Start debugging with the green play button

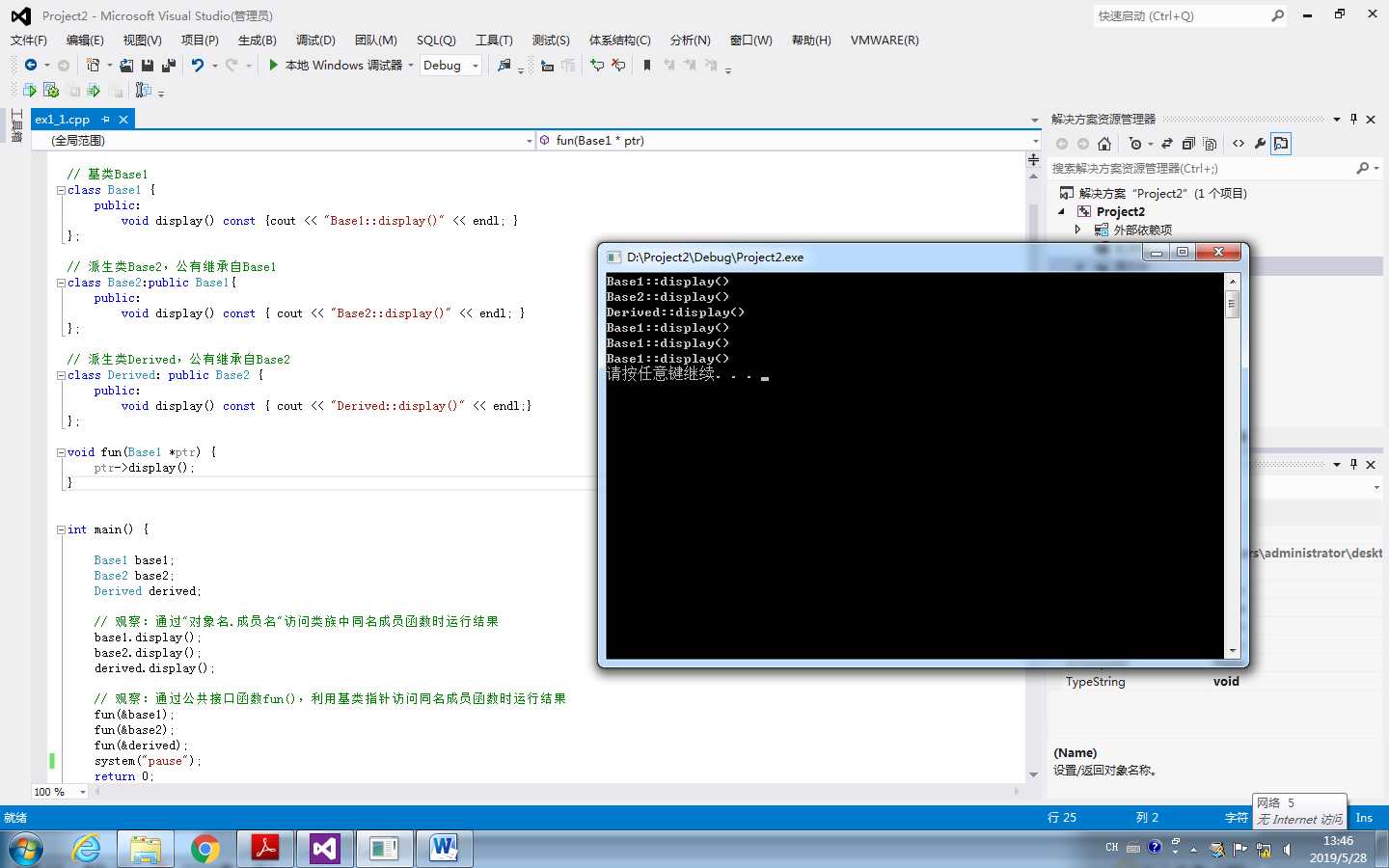point(273,65)
